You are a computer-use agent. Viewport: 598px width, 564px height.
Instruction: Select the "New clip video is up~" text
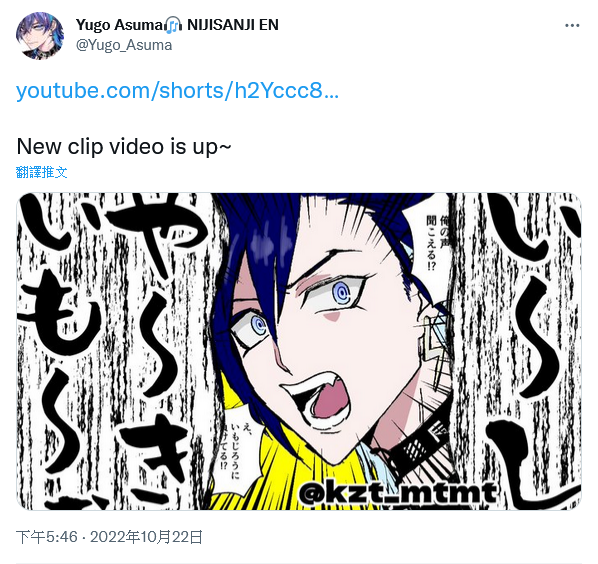point(124,146)
